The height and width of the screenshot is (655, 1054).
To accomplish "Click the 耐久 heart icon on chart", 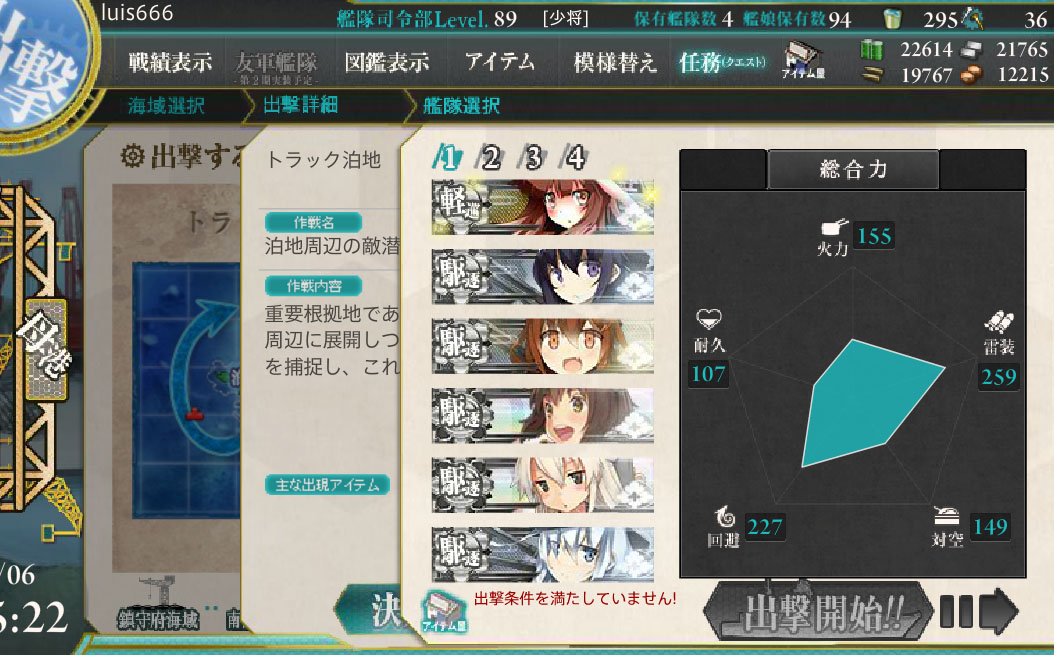I will coord(708,319).
